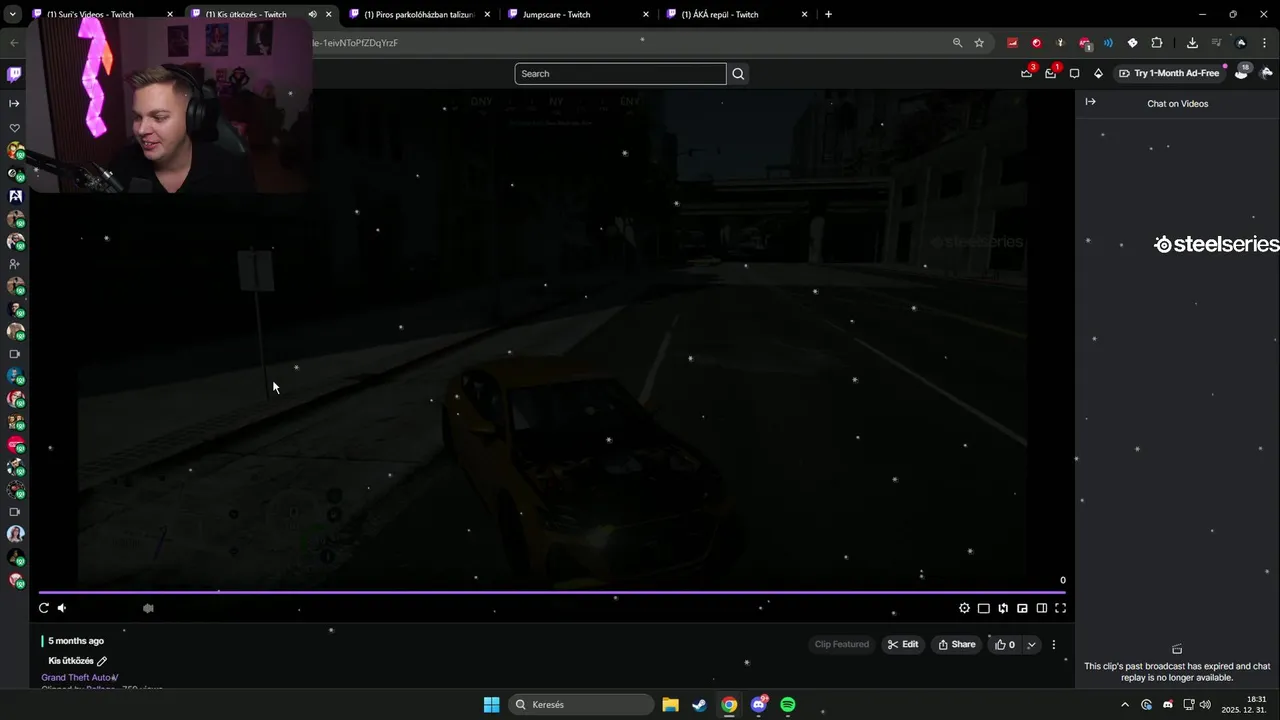Viewport: 1280px width, 720px height.
Task: Click the red chart extension icon
Action: pos(1012,43)
